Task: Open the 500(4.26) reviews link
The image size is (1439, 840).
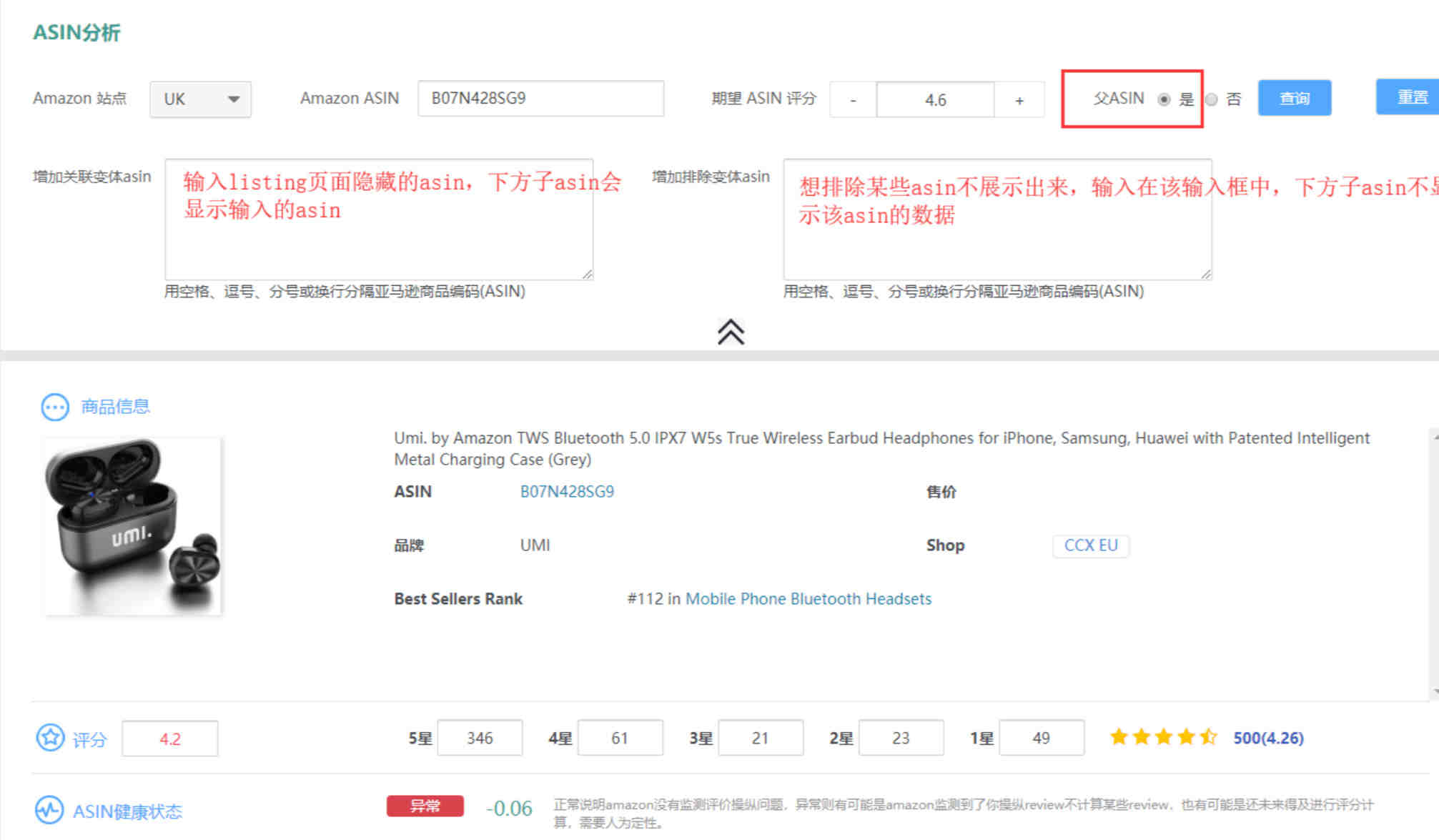Action: click(x=1268, y=738)
